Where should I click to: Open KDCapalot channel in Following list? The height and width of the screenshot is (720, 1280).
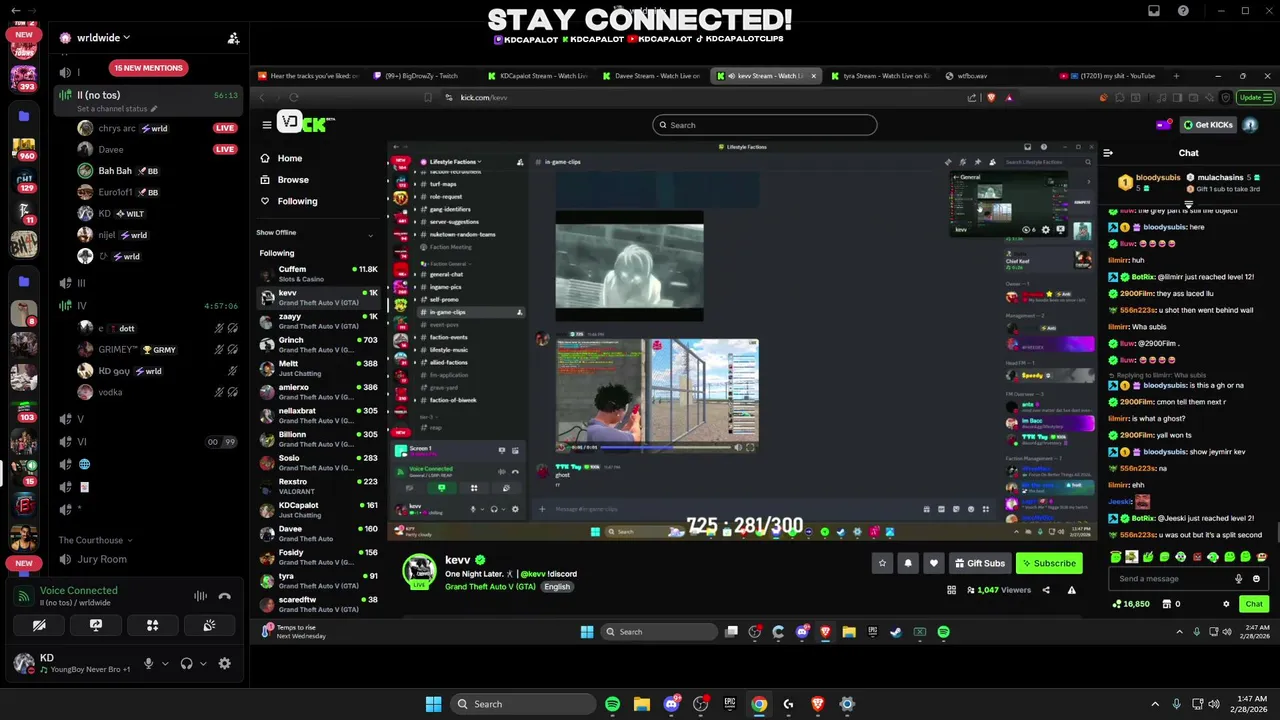318,510
